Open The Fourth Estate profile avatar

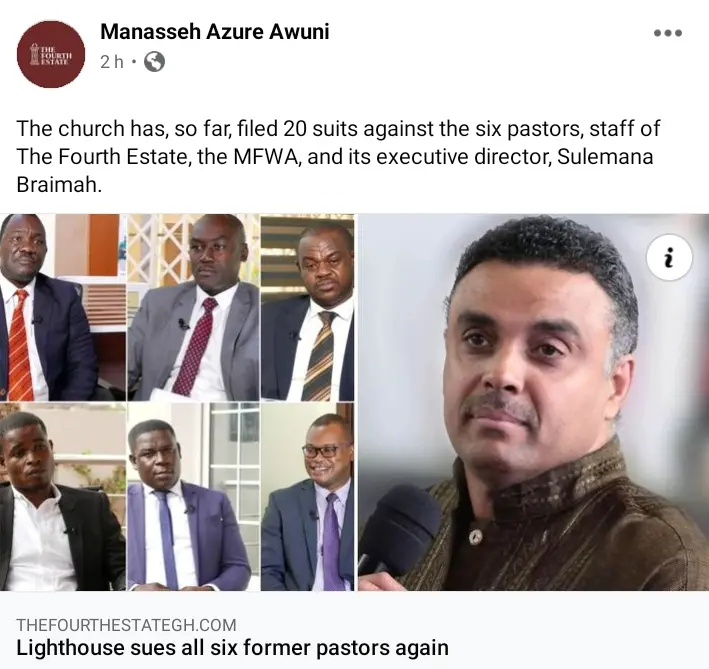tap(51, 54)
